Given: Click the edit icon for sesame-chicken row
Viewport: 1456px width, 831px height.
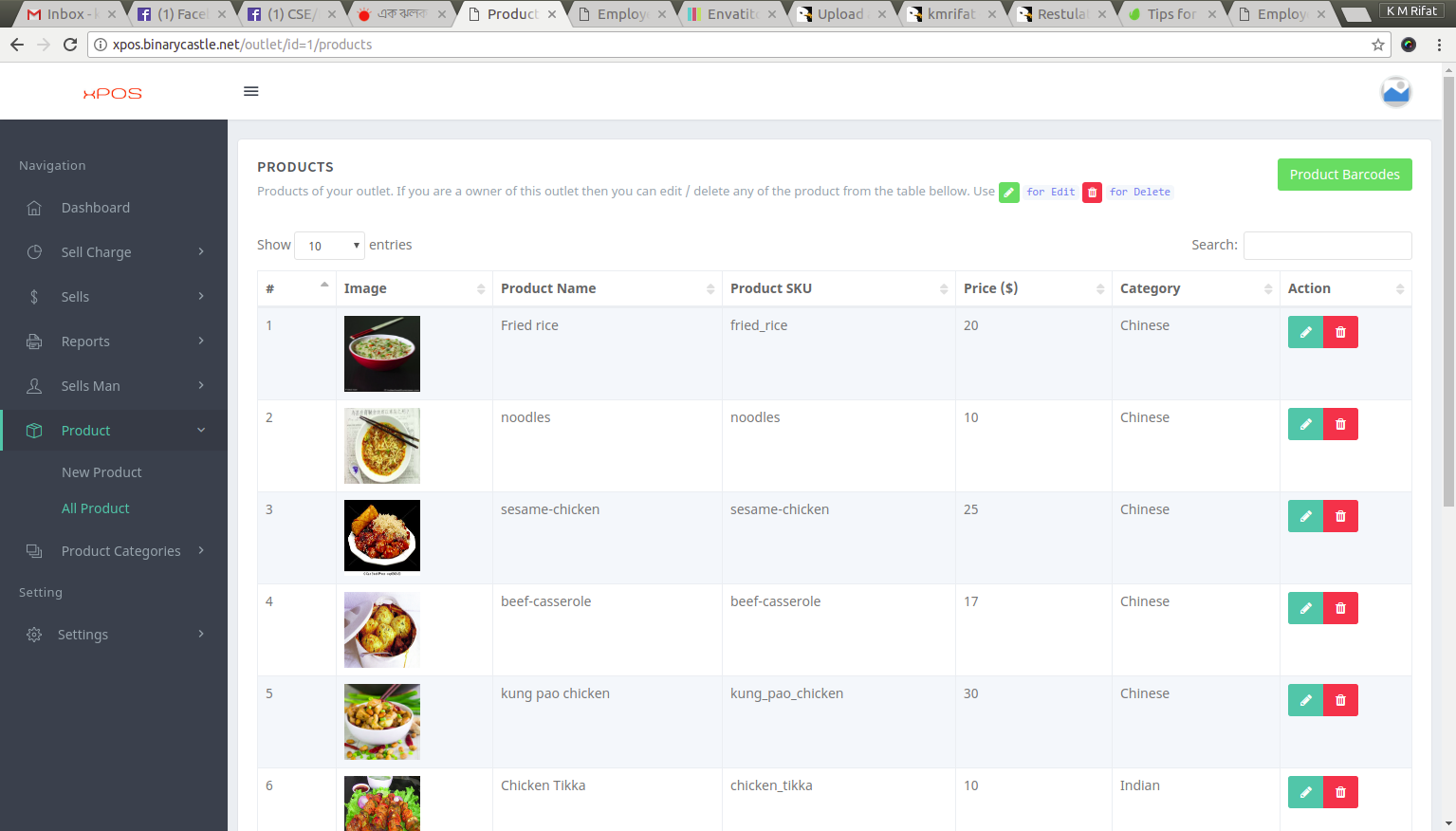Looking at the screenshot, I should [1305, 516].
